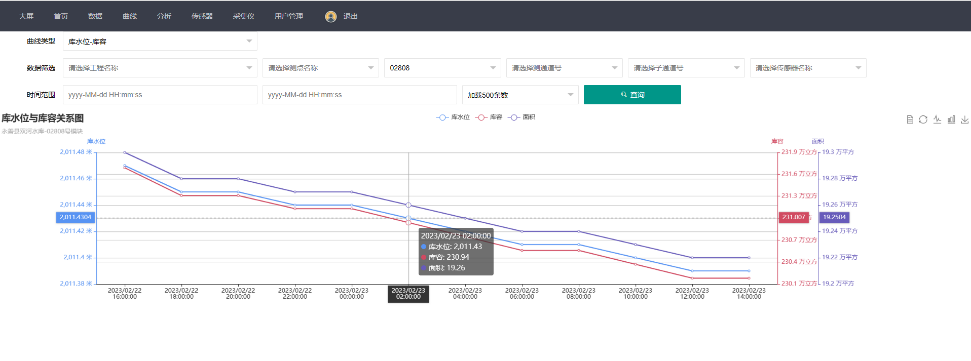The width and height of the screenshot is (971, 361).
Task: Click the green 查询 search button
Action: pos(632,95)
